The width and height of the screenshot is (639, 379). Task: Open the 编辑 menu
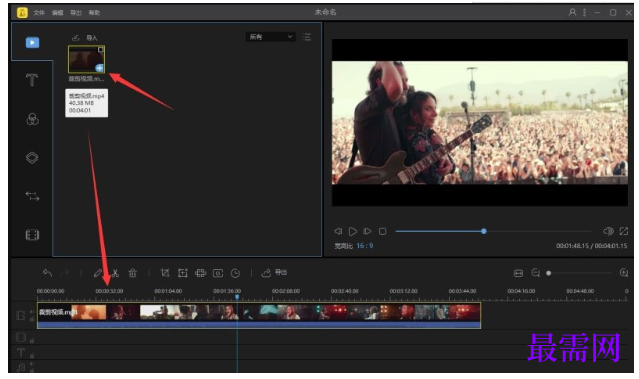(57, 13)
